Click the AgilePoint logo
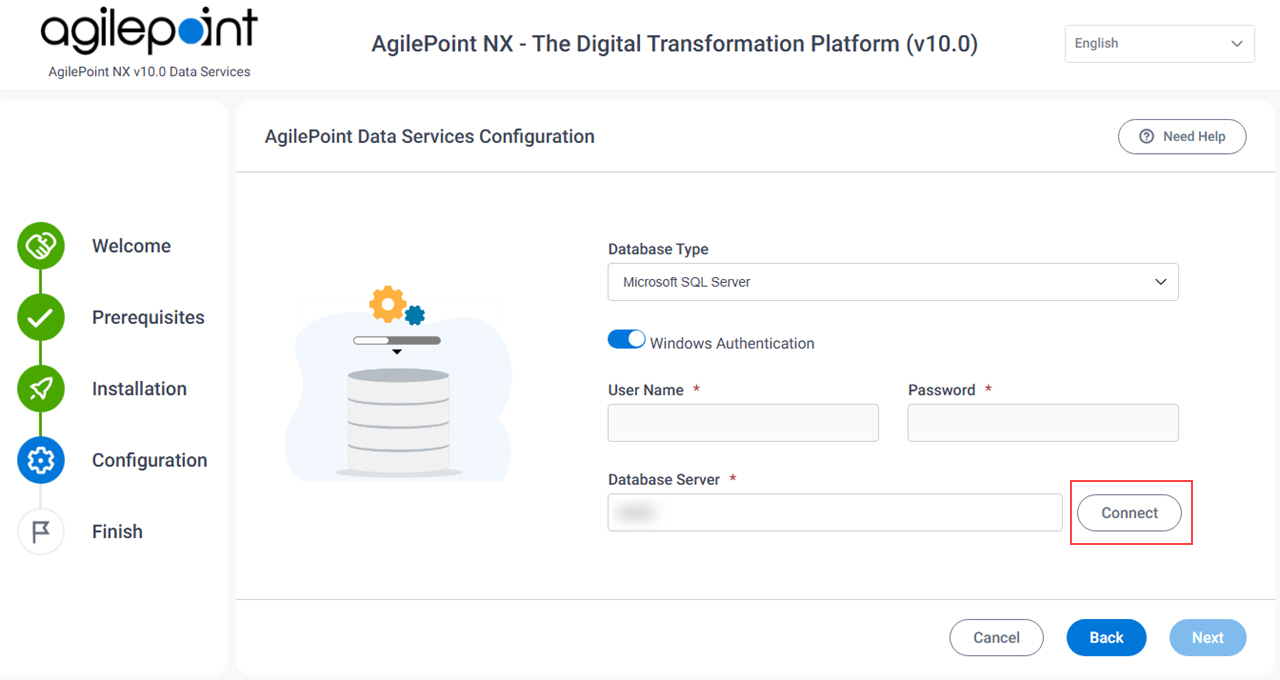This screenshot has width=1280, height=680. coord(148,33)
